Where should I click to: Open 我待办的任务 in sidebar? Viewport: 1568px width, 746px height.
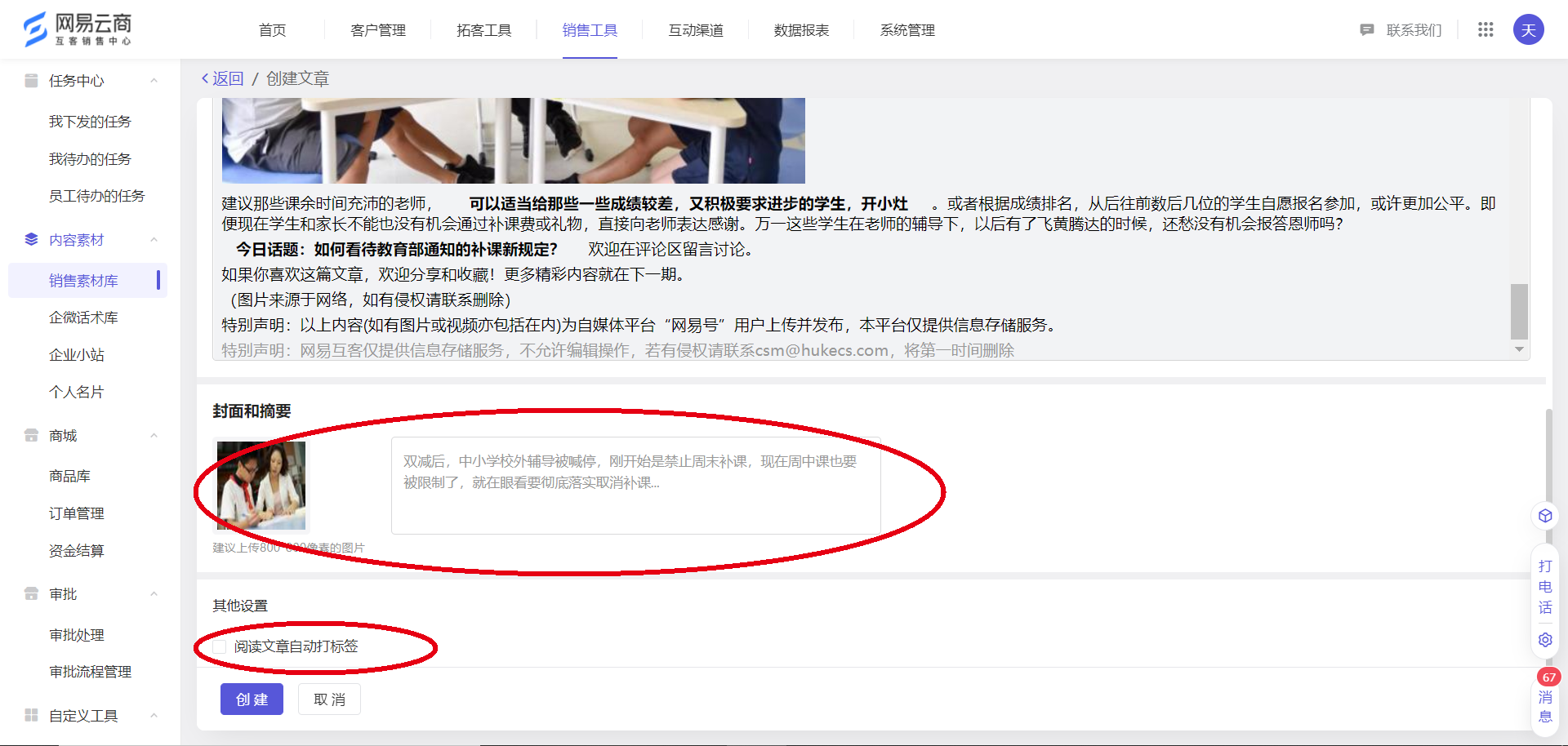(90, 159)
